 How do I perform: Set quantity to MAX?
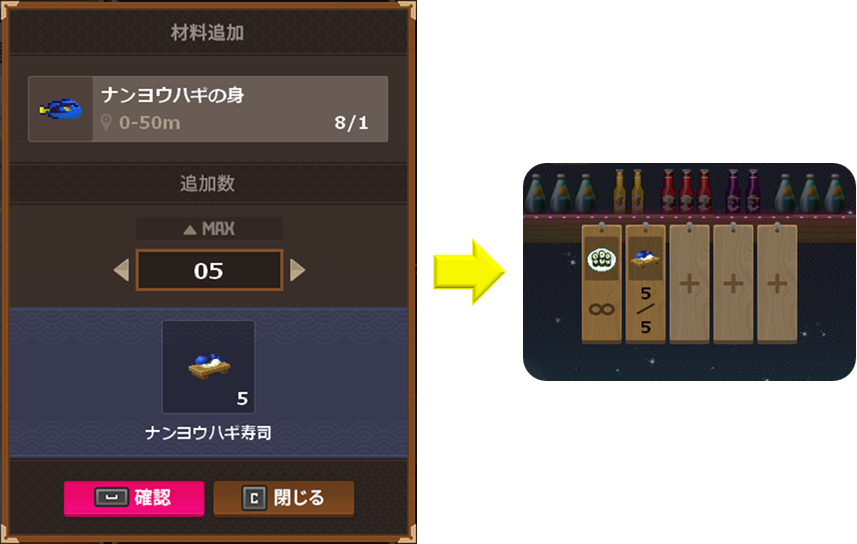pos(209,229)
